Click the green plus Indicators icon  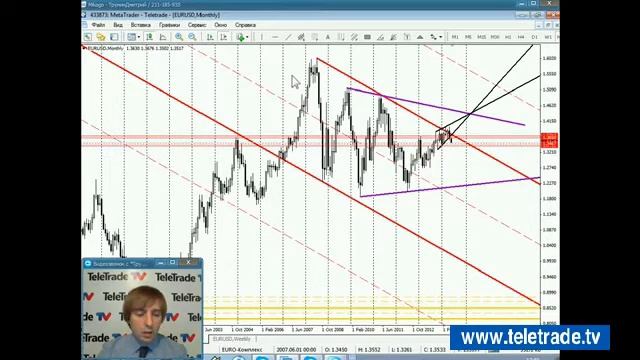coord(240,37)
